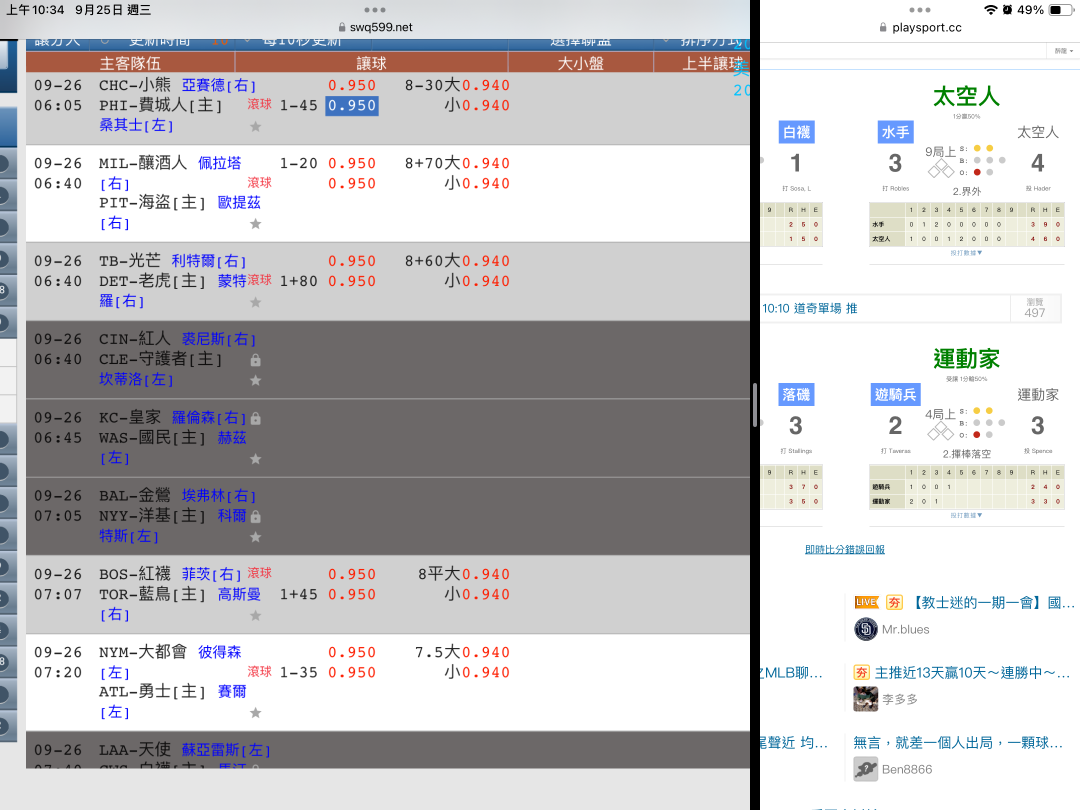1080x810 pixels.
Task: Click 滾球 tag in BOS-紅襪 row
Action: click(x=260, y=573)
